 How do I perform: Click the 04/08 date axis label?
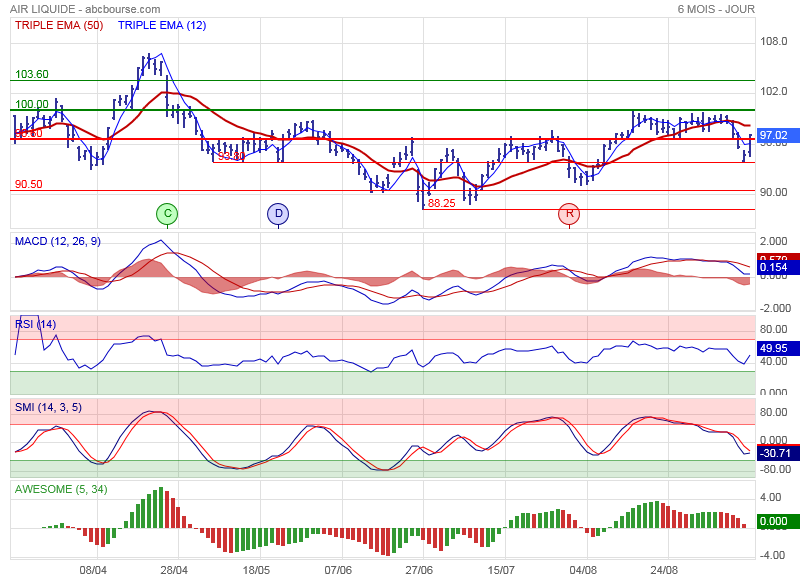583,570
